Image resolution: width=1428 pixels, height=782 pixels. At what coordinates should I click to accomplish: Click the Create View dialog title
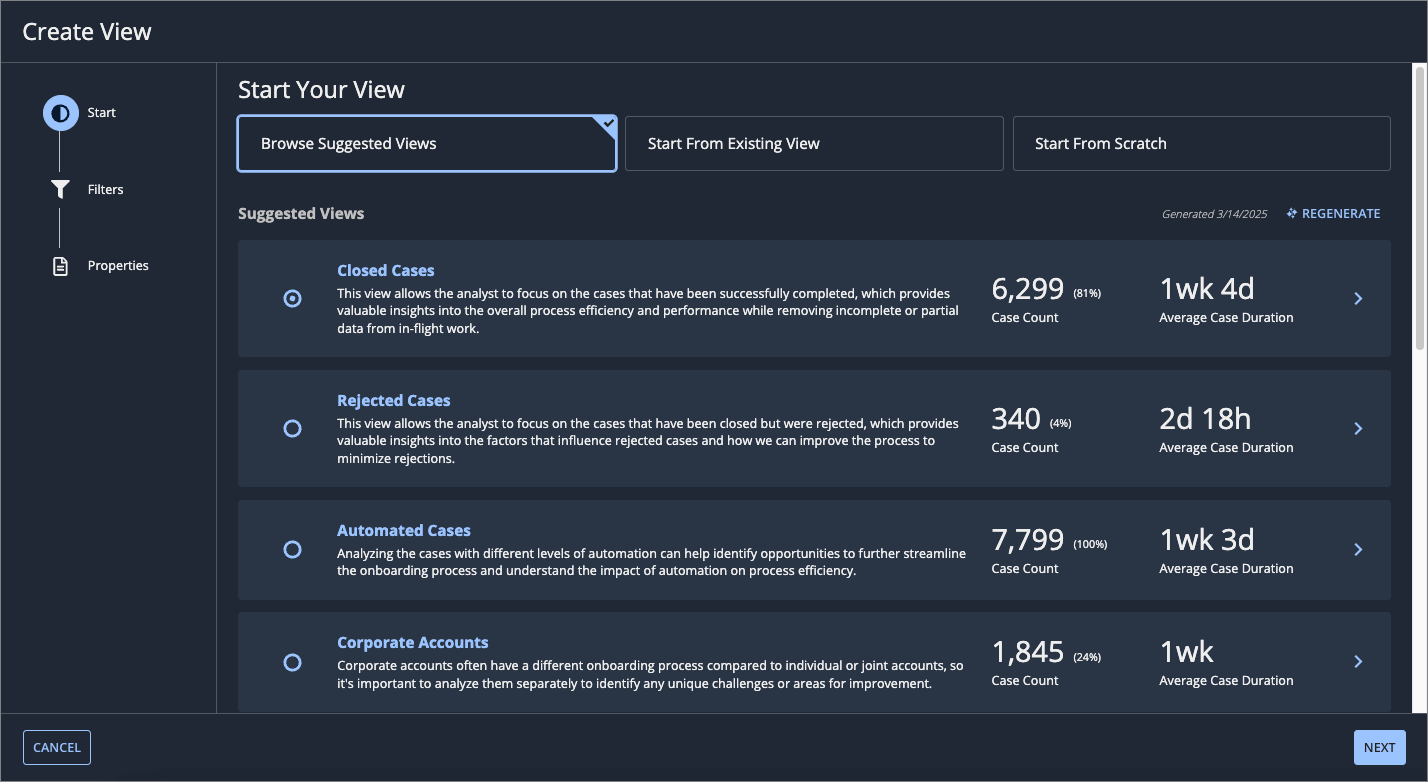click(87, 32)
